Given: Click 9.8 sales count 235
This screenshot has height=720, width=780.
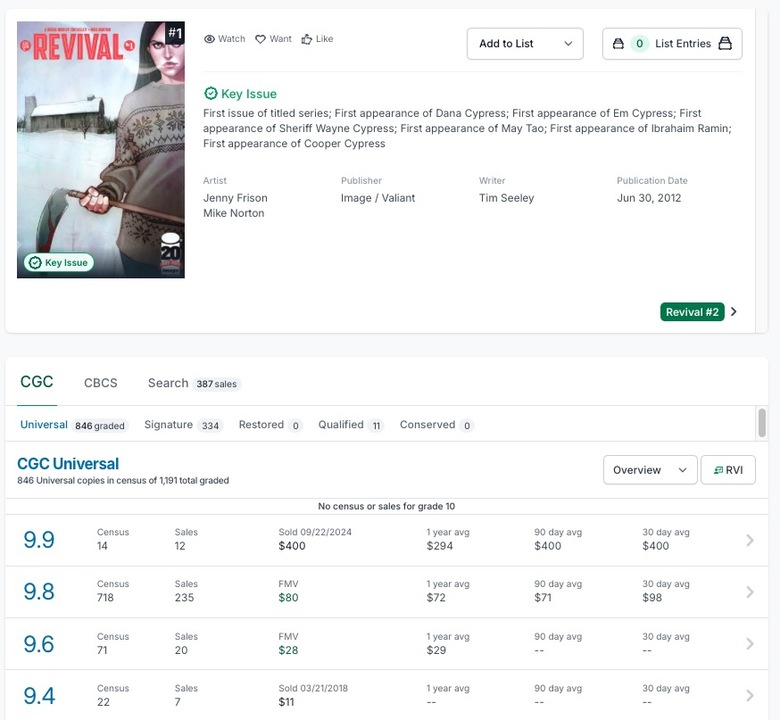Looking at the screenshot, I should coord(184,598).
